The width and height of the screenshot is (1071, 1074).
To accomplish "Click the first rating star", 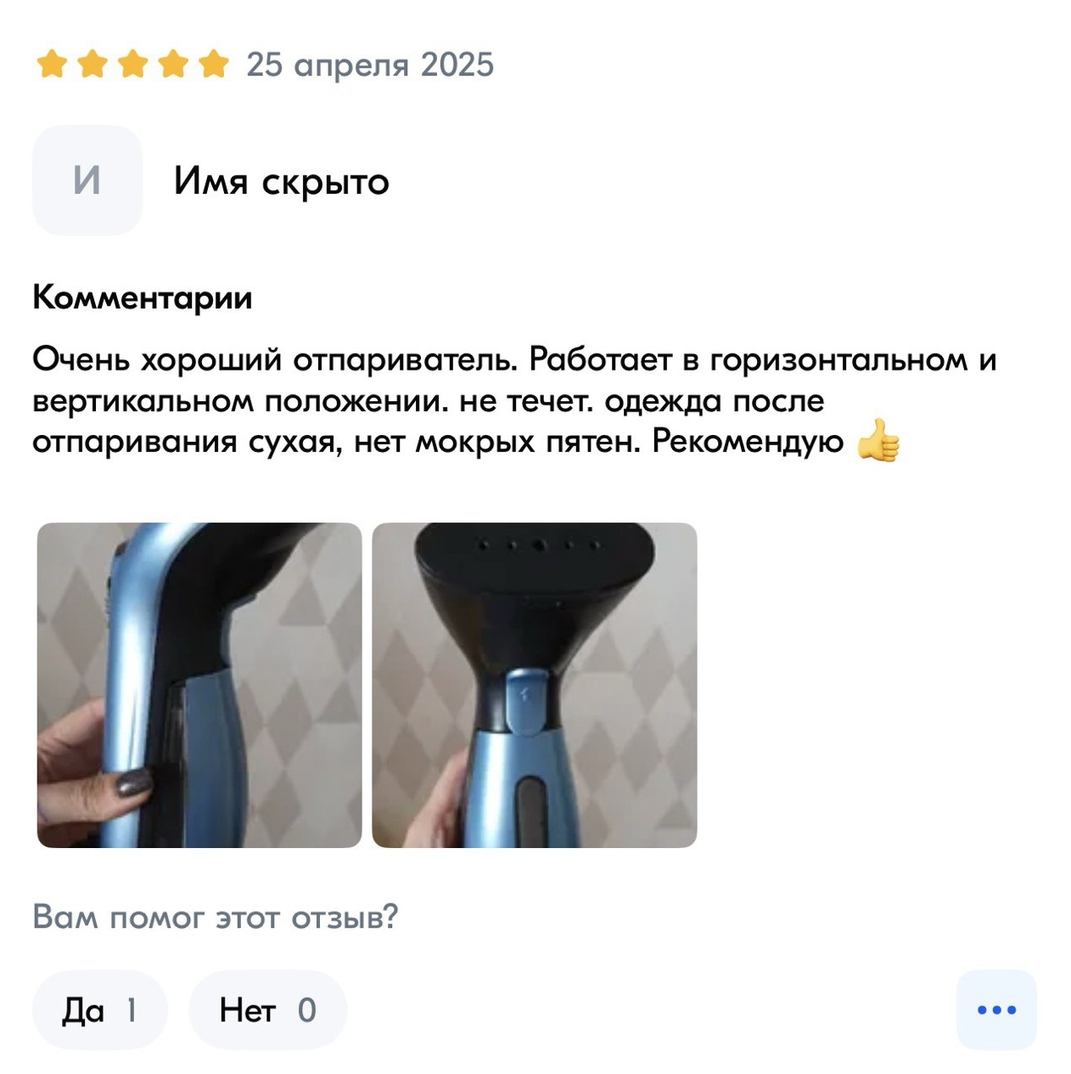I will coord(52,64).
